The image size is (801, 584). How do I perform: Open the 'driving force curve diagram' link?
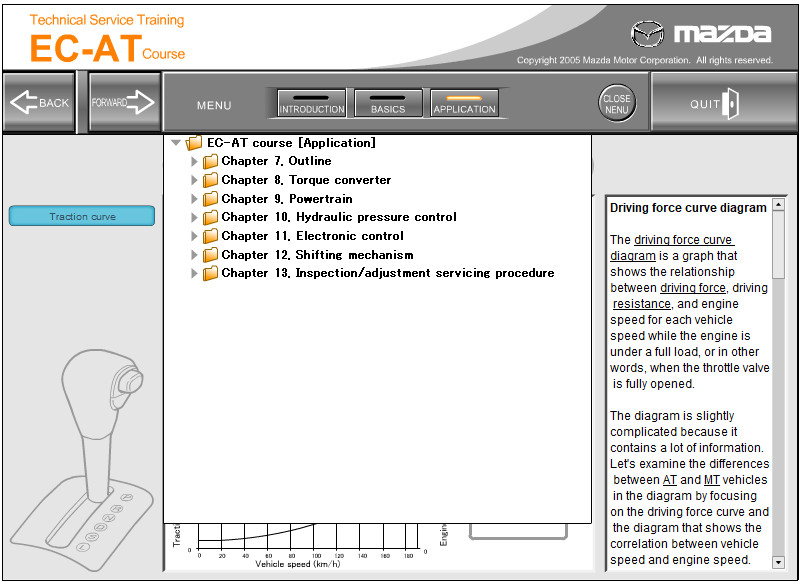tap(683, 240)
